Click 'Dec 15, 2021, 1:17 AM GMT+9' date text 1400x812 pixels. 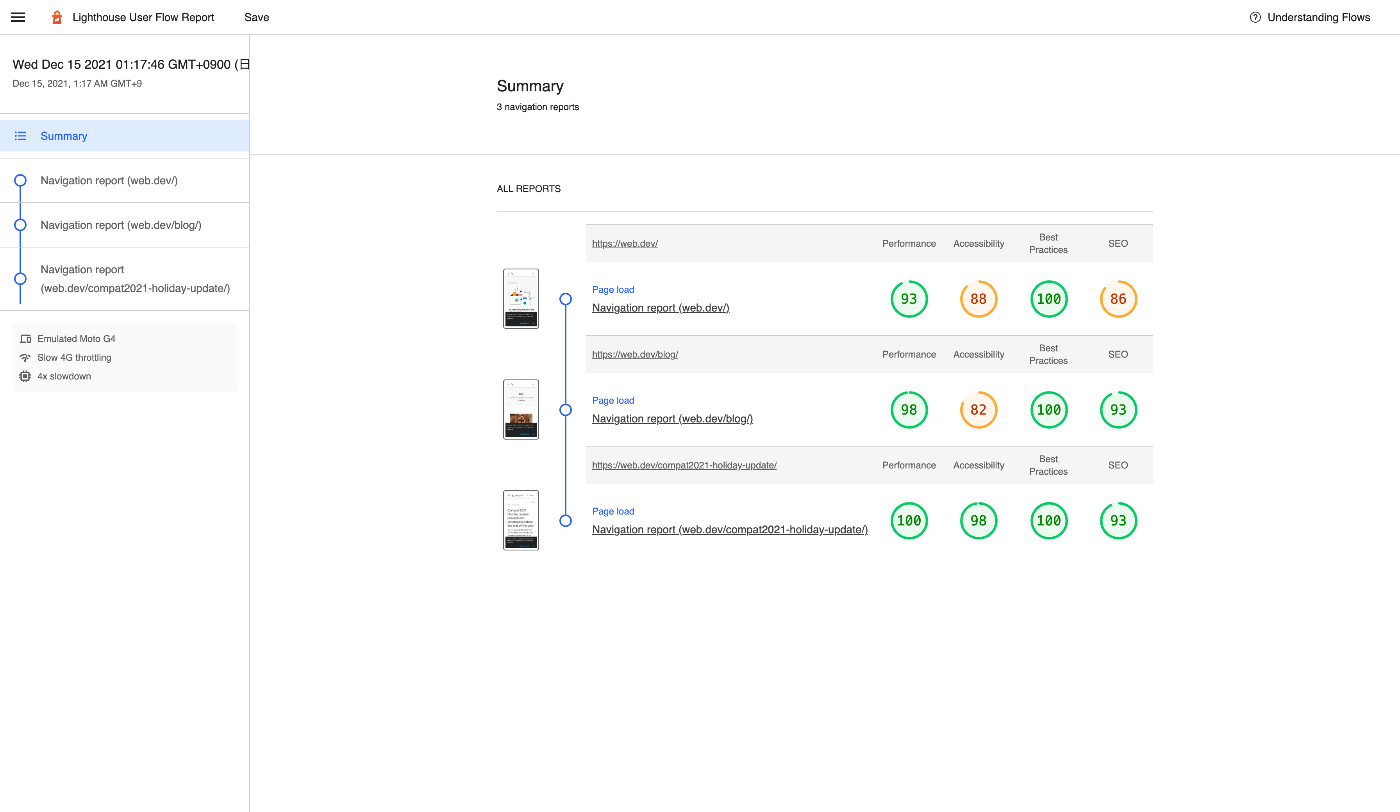click(77, 84)
